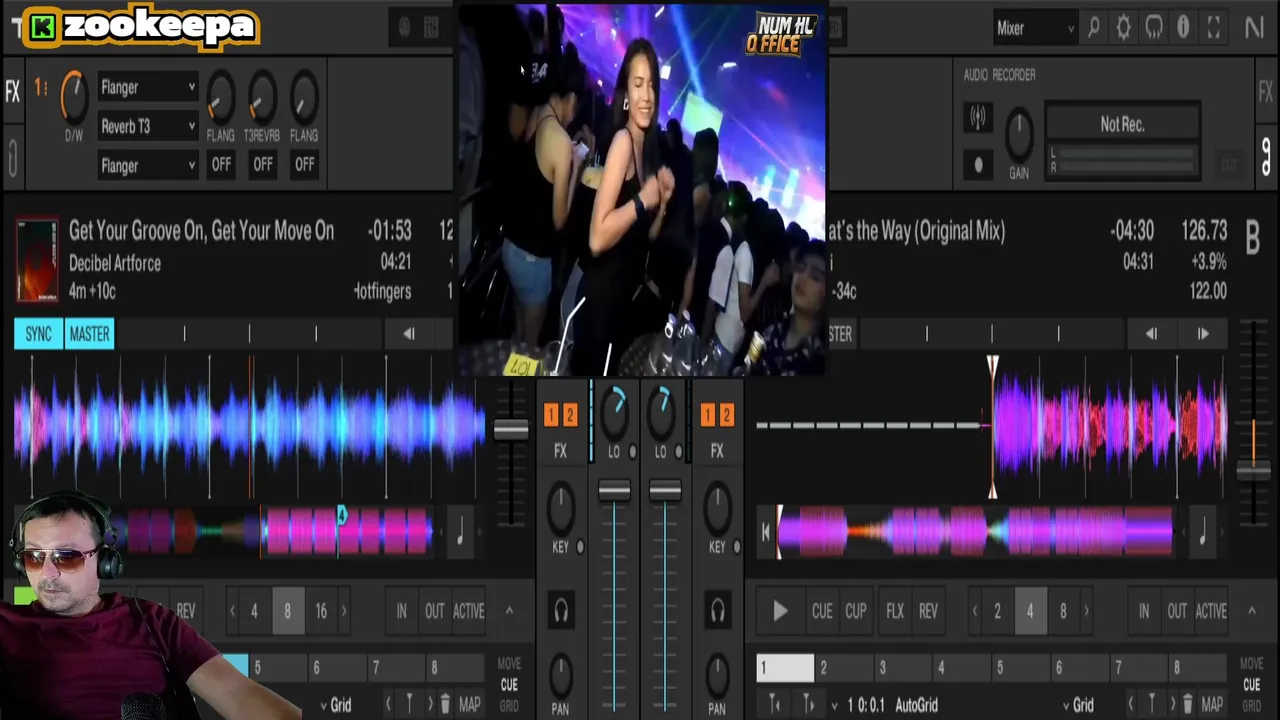Click the info icon in header
Viewport: 1280px width, 720px height.
point(1183,28)
